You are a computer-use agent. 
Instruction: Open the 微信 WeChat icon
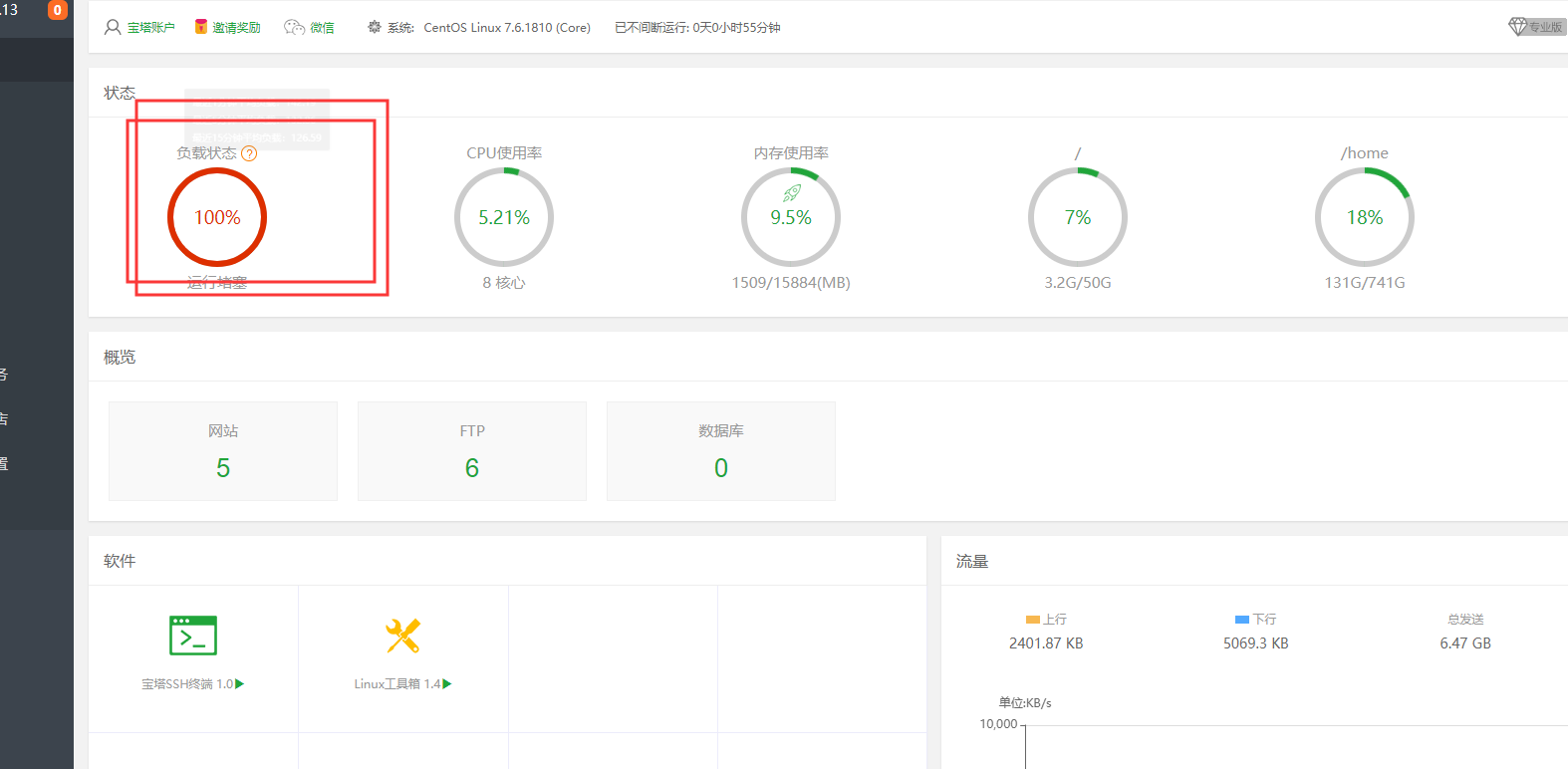tap(294, 27)
